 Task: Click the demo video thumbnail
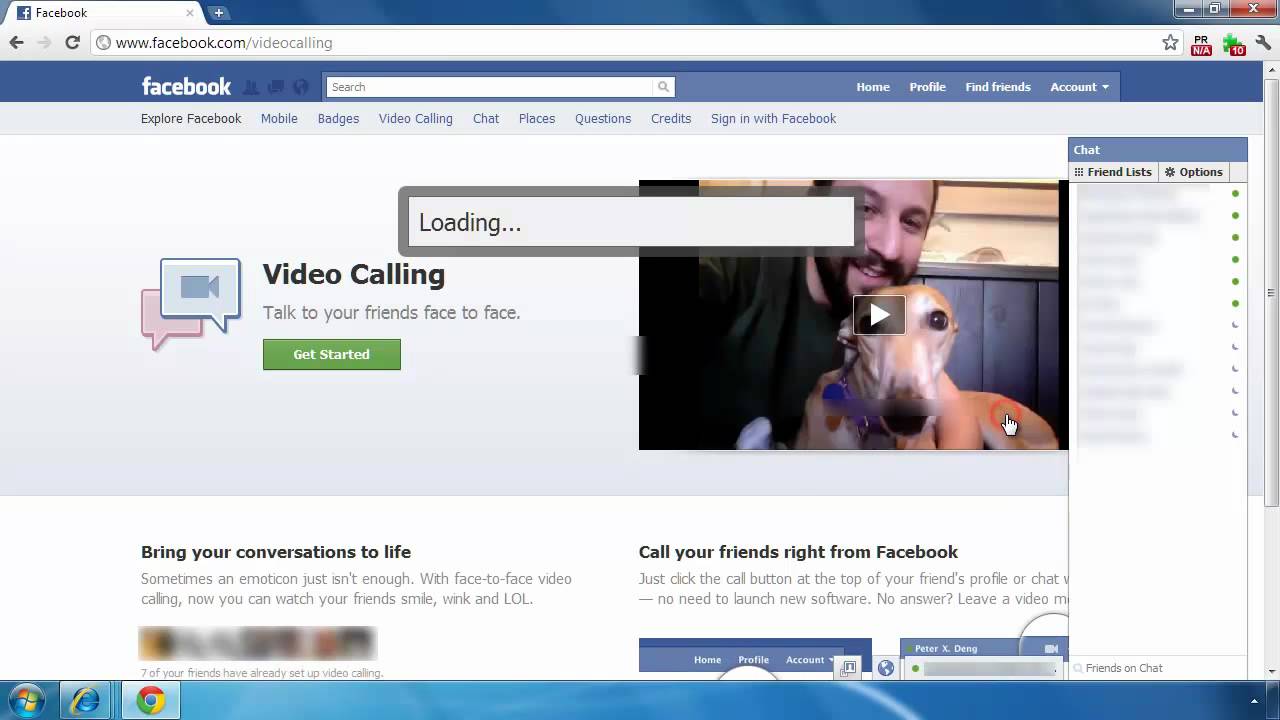coord(853,315)
